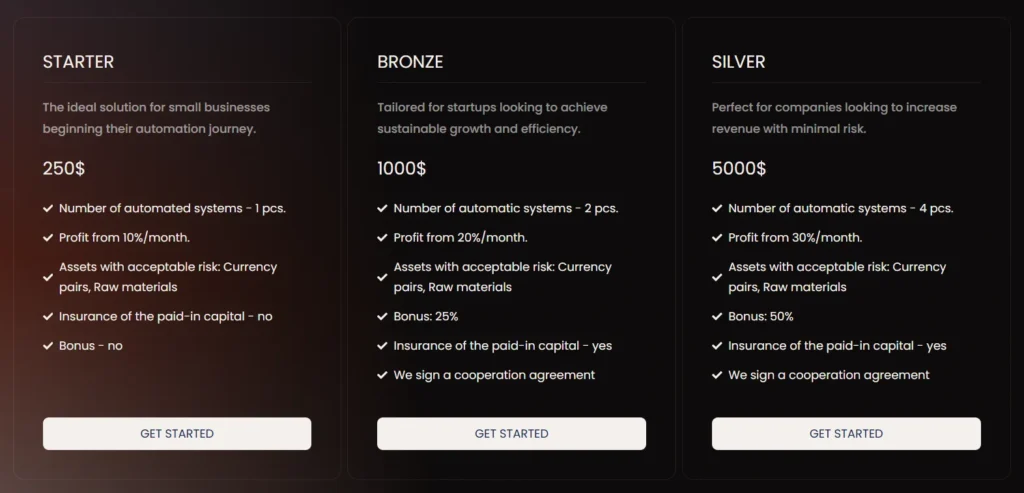Click the BRONZE plan heading

tap(410, 62)
